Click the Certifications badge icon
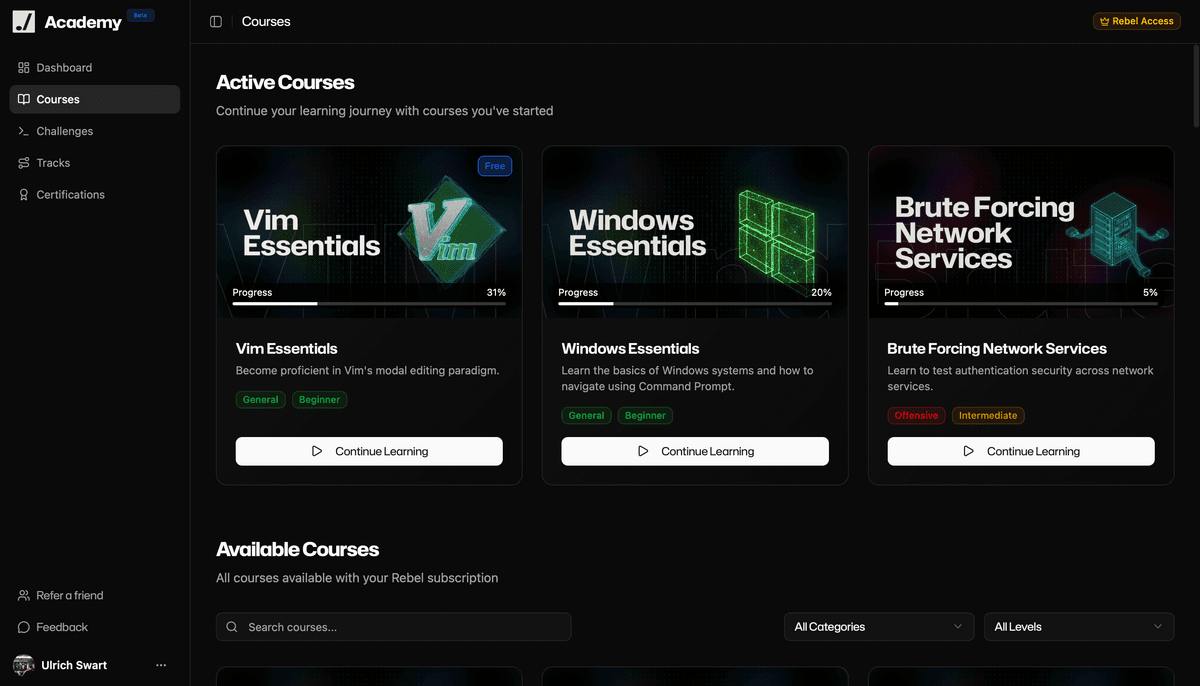Viewport: 1200px width, 686px height. (x=24, y=195)
